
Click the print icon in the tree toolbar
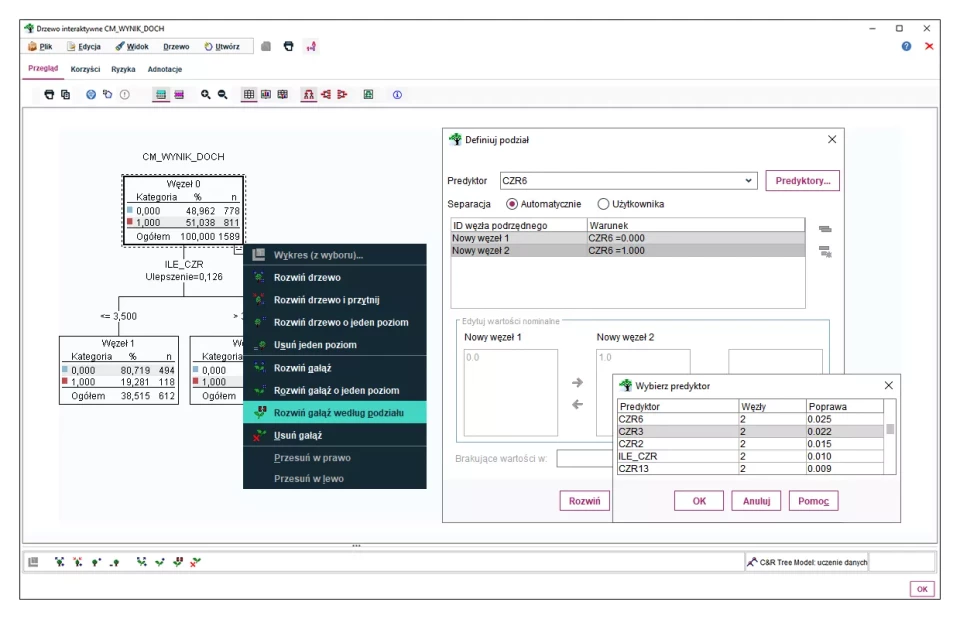(49, 95)
